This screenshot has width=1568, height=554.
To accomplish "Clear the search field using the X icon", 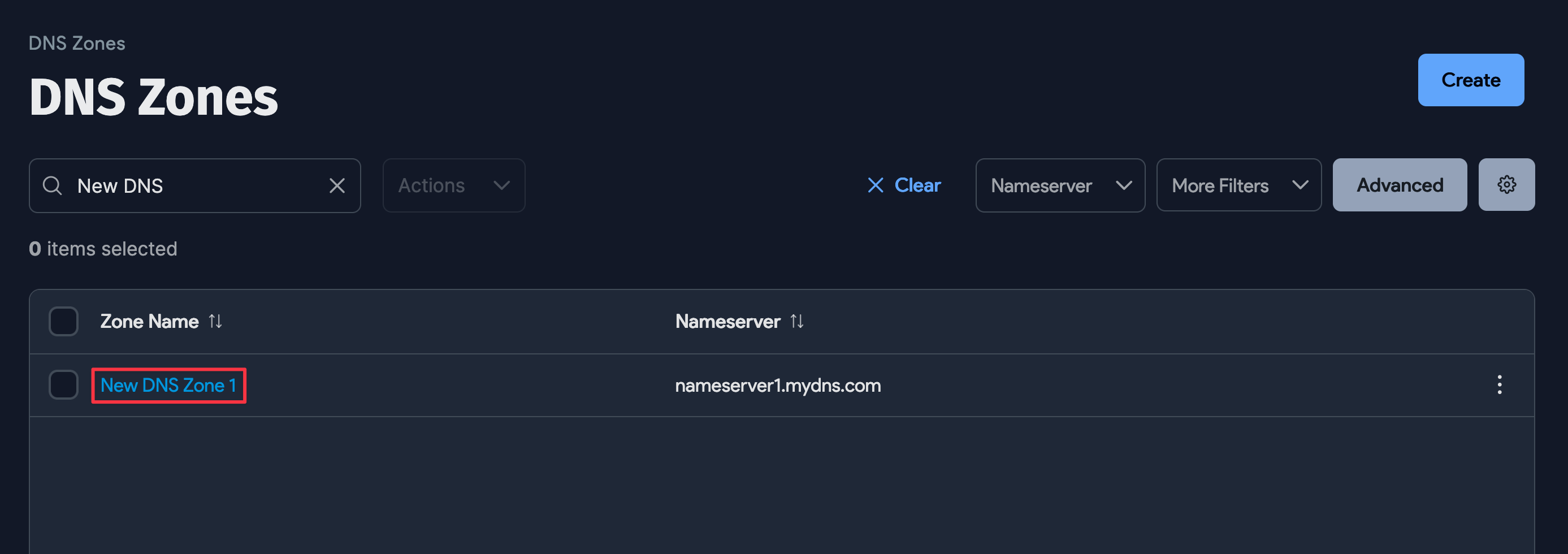I will click(338, 185).
